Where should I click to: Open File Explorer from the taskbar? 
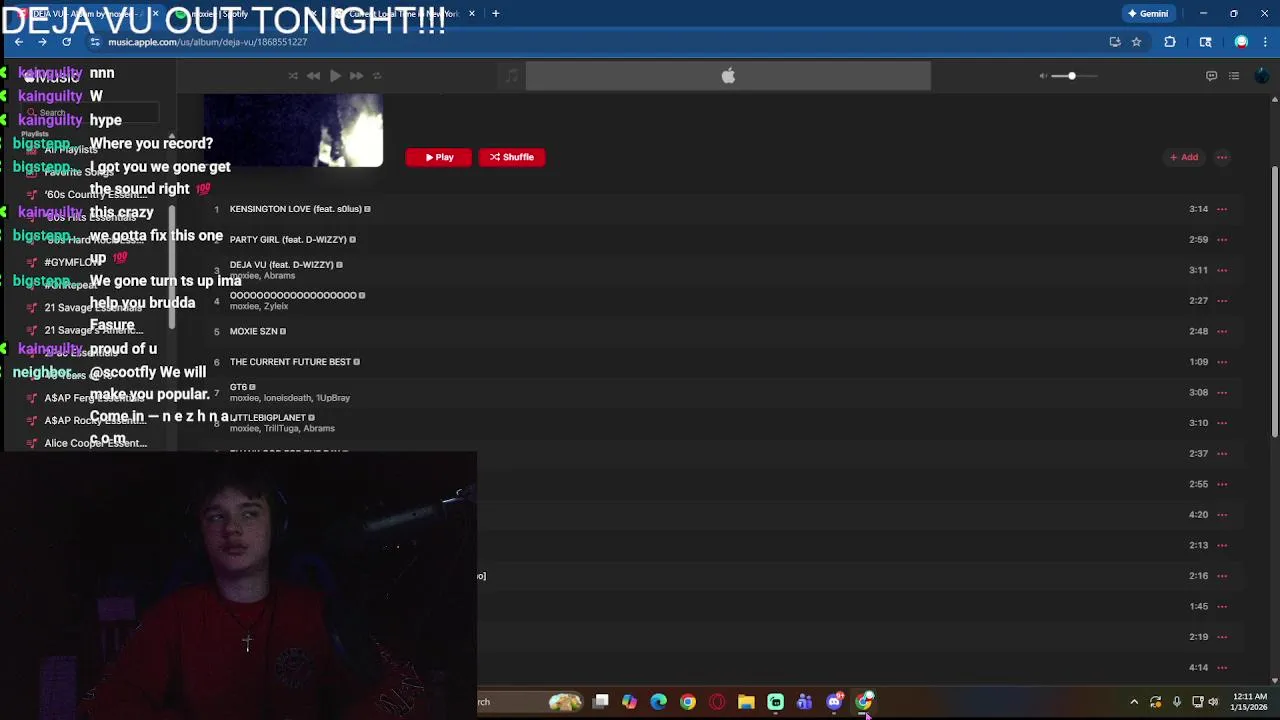tap(746, 702)
